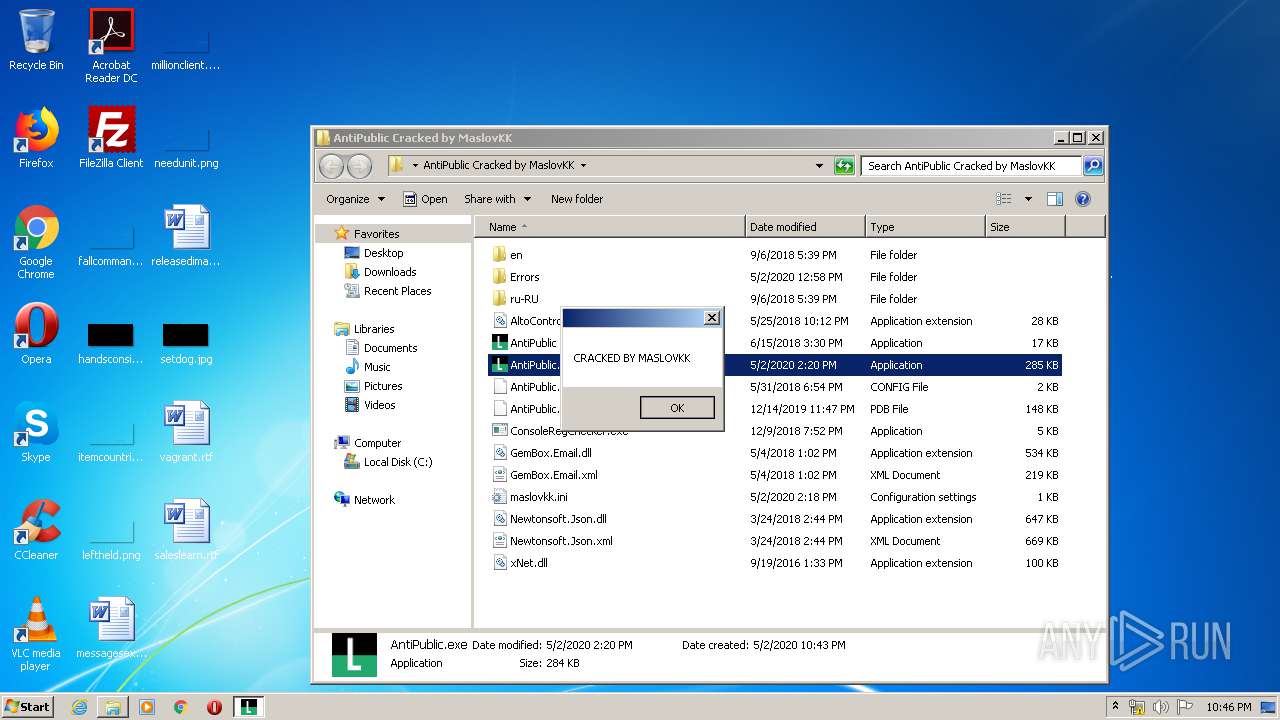Image resolution: width=1280 pixels, height=720 pixels.
Task: Select the Errors folder
Action: [775, 277]
